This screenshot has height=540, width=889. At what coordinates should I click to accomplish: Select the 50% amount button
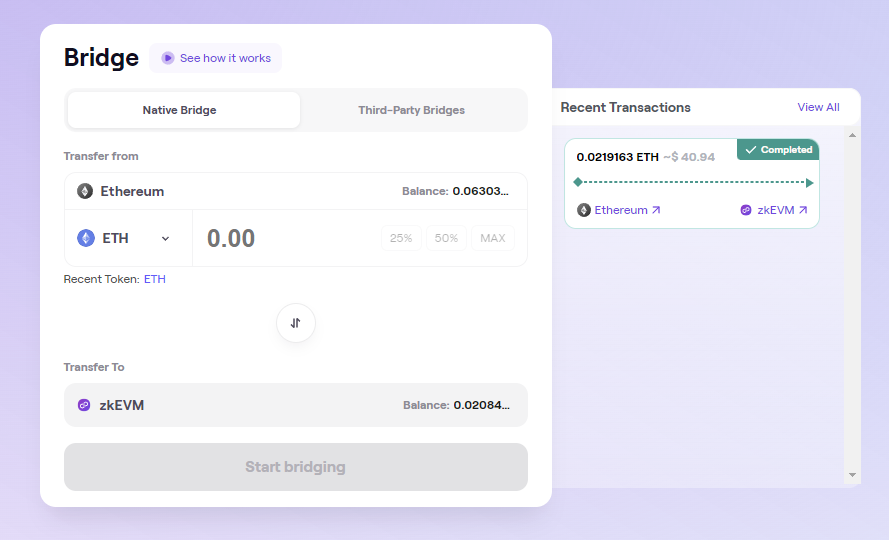pos(446,238)
